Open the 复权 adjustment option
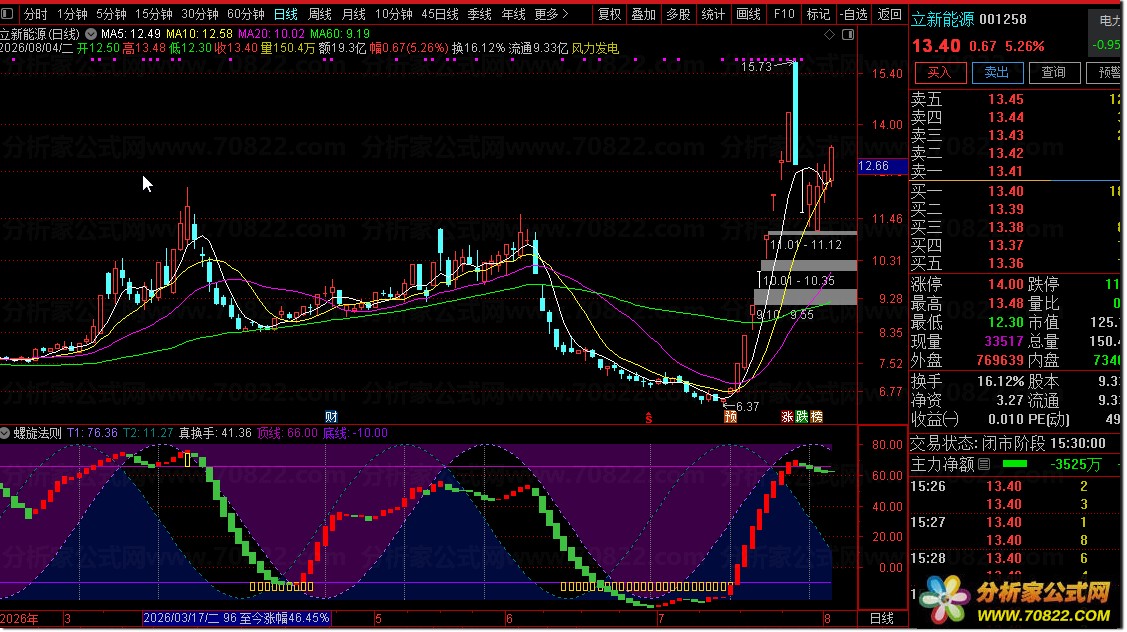1127x632 pixels. click(610, 14)
